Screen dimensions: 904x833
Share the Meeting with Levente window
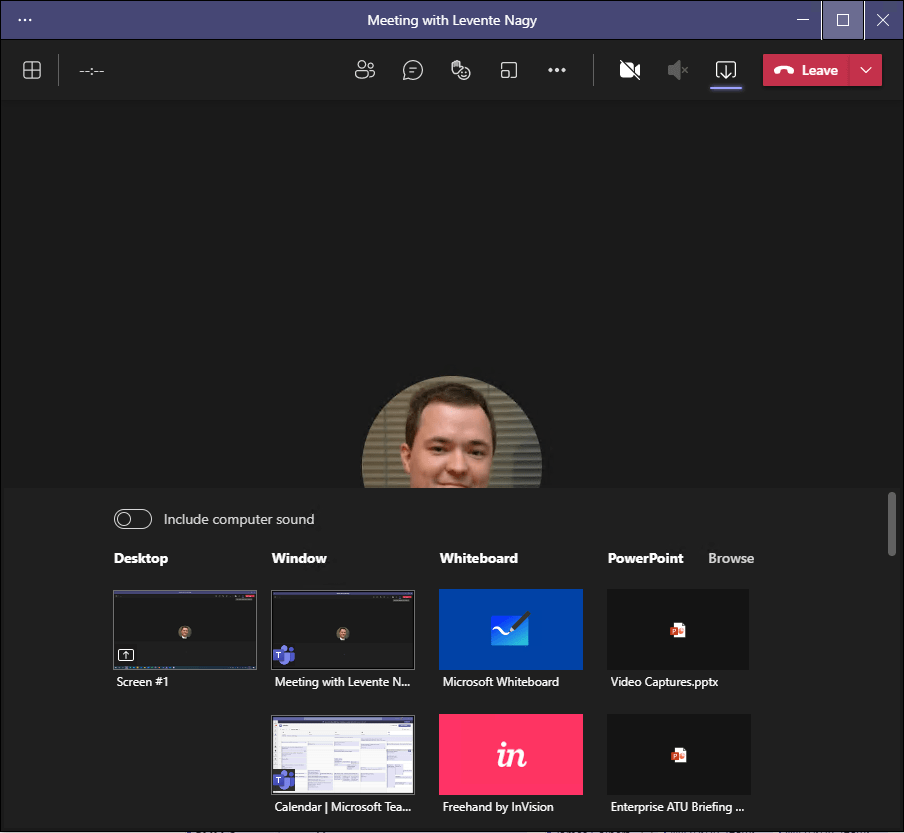click(343, 629)
